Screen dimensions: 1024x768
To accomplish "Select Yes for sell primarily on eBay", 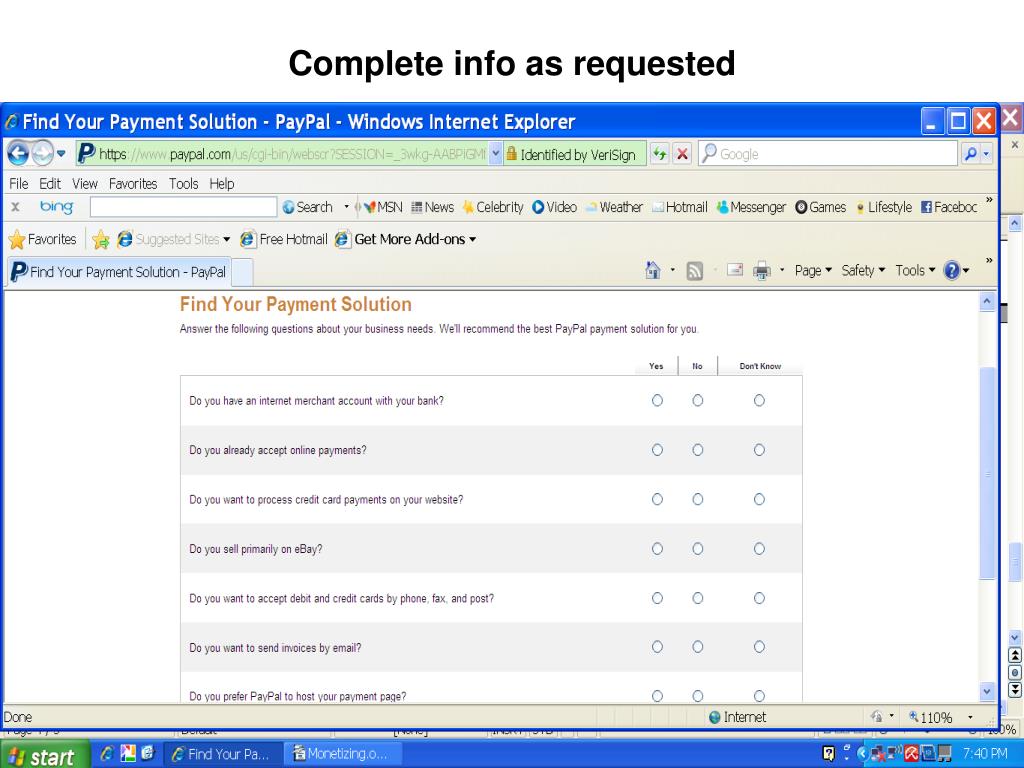I will [x=657, y=549].
